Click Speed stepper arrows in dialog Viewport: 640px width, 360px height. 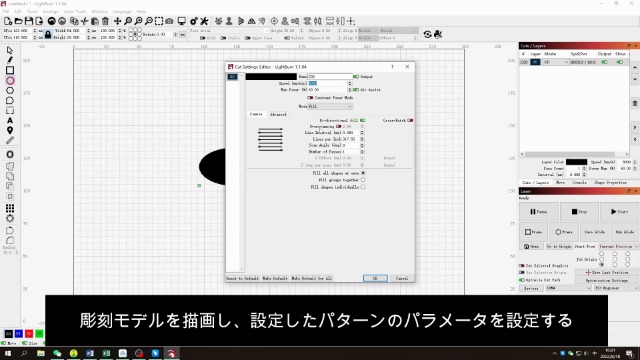[350, 83]
